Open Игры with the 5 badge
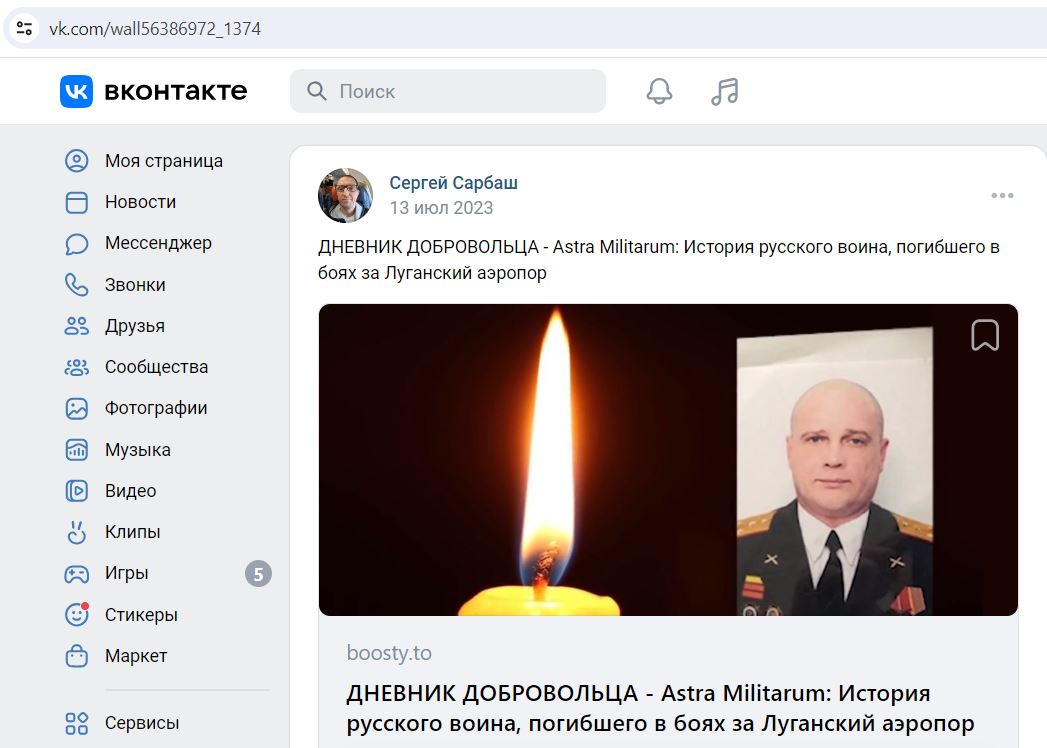Screen dimensions: 1047x748 (x=168, y=574)
